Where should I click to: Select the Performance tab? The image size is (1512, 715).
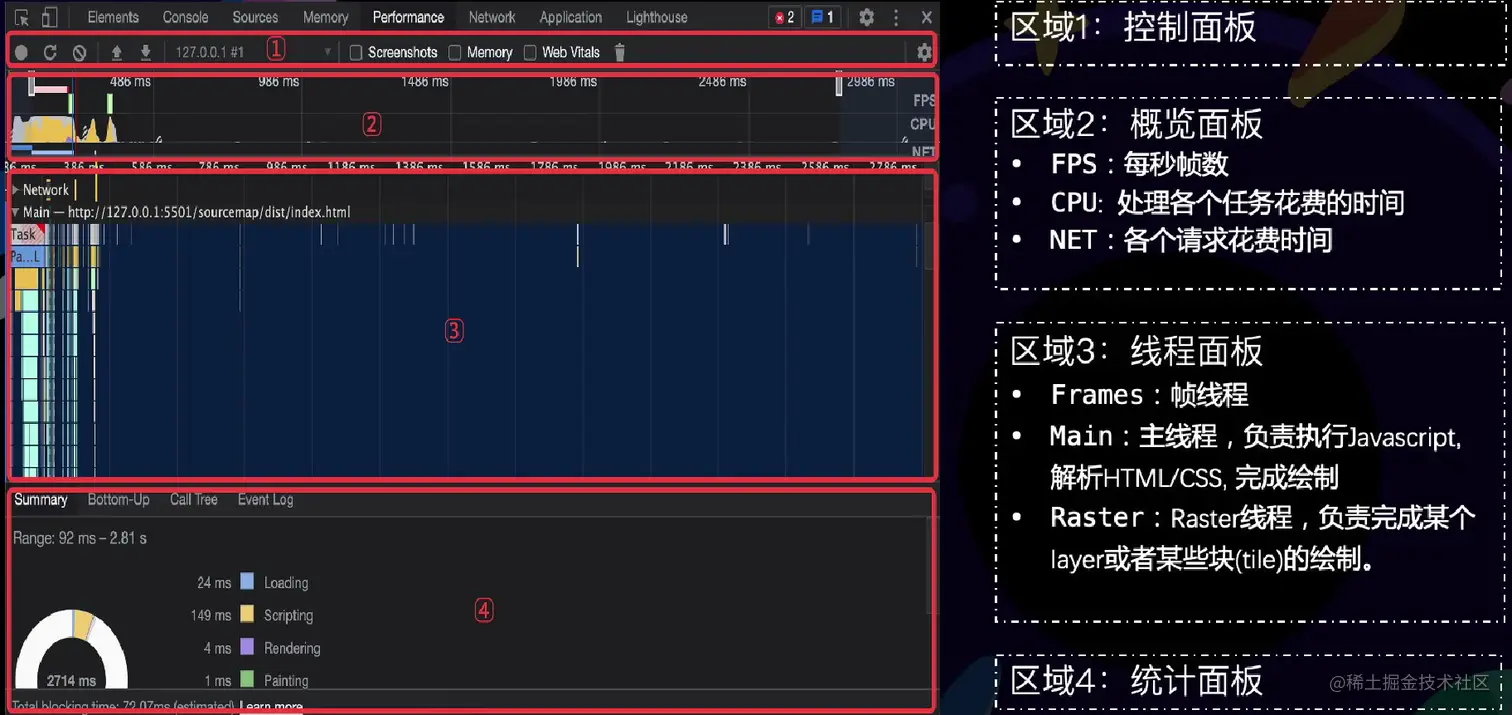[x=408, y=17]
